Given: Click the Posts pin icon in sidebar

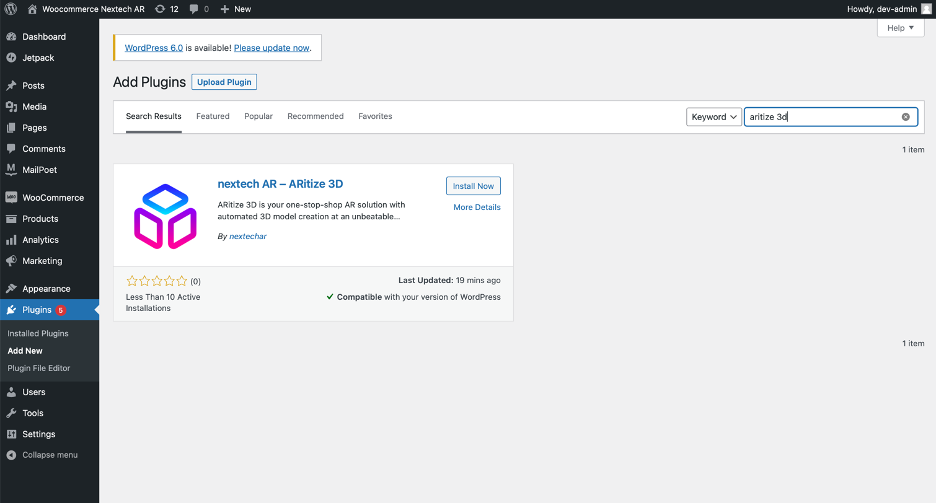Looking at the screenshot, I should tap(11, 85).
